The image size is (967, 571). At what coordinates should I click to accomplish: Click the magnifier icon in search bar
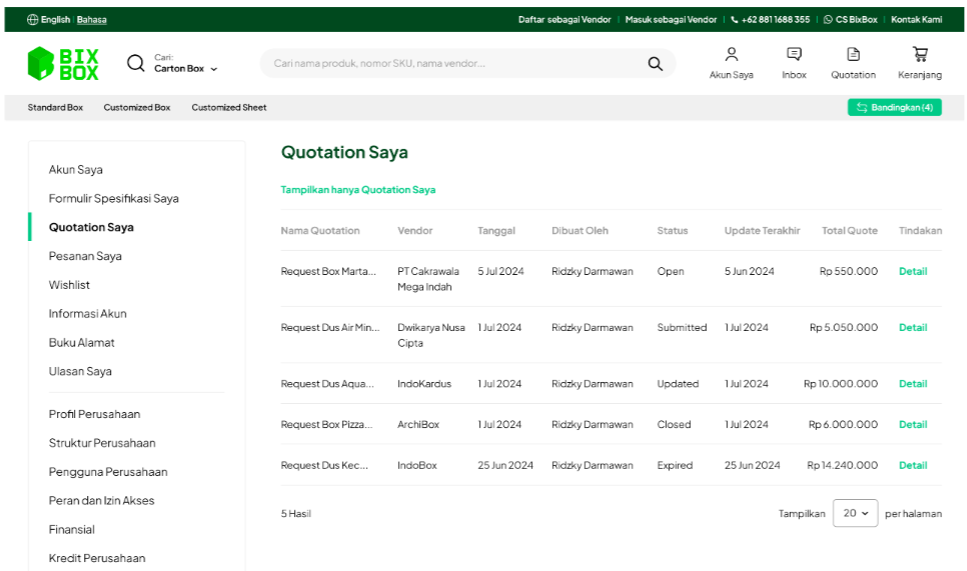click(655, 64)
